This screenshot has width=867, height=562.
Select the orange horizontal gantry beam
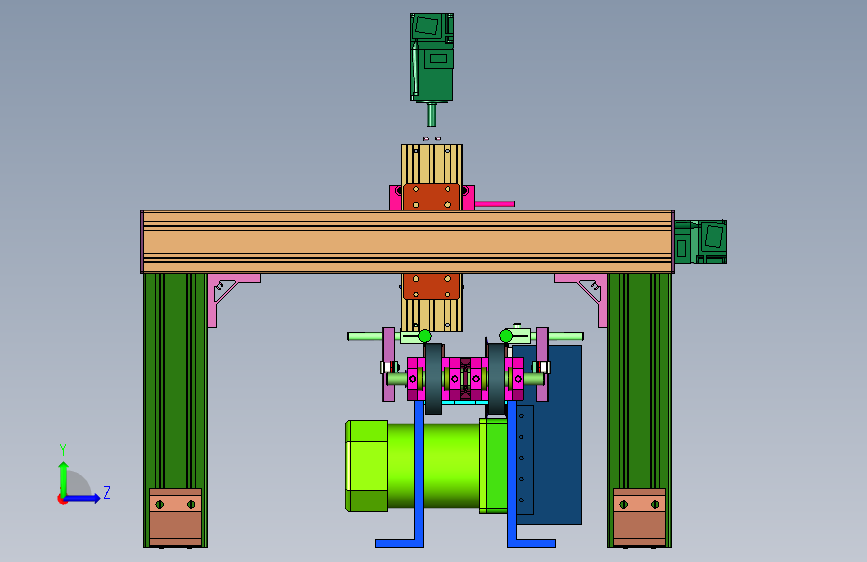[x=408, y=242]
